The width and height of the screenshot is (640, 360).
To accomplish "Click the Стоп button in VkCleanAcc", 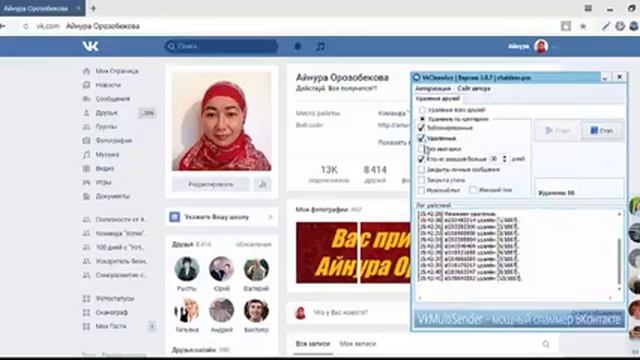I will [x=602, y=131].
